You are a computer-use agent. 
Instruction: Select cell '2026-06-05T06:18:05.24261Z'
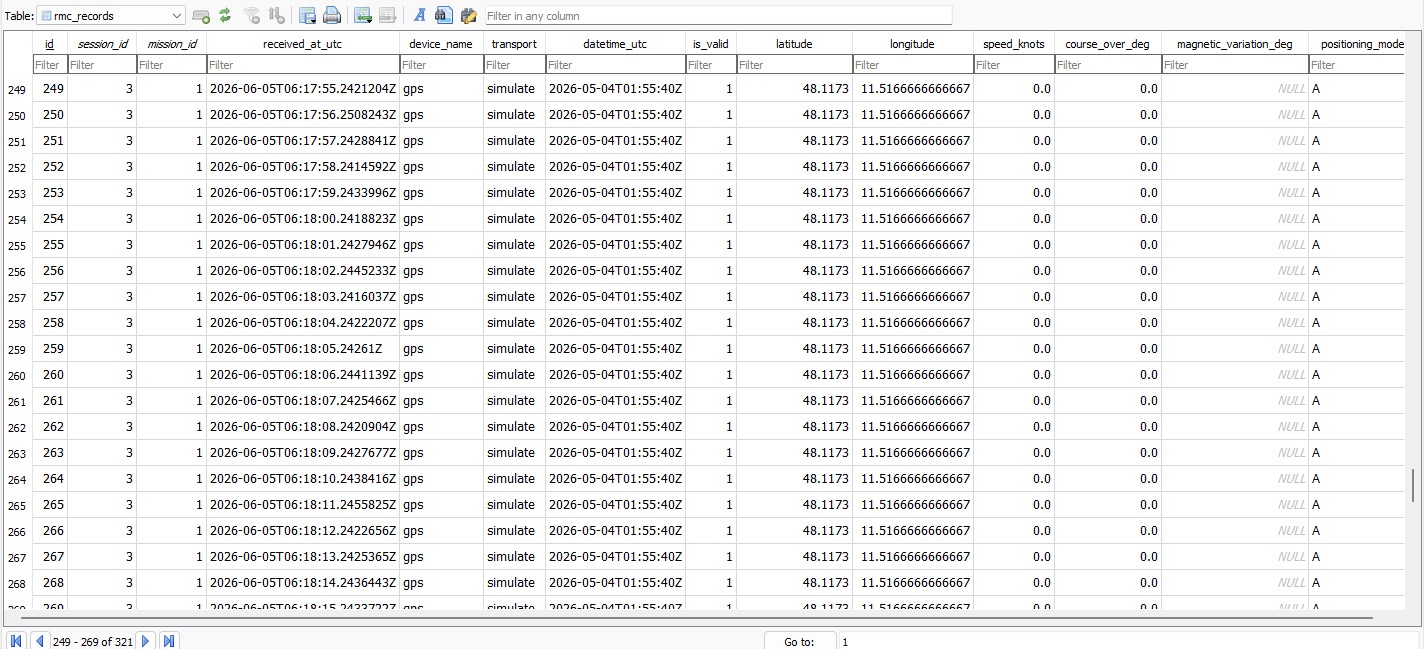[303, 349]
